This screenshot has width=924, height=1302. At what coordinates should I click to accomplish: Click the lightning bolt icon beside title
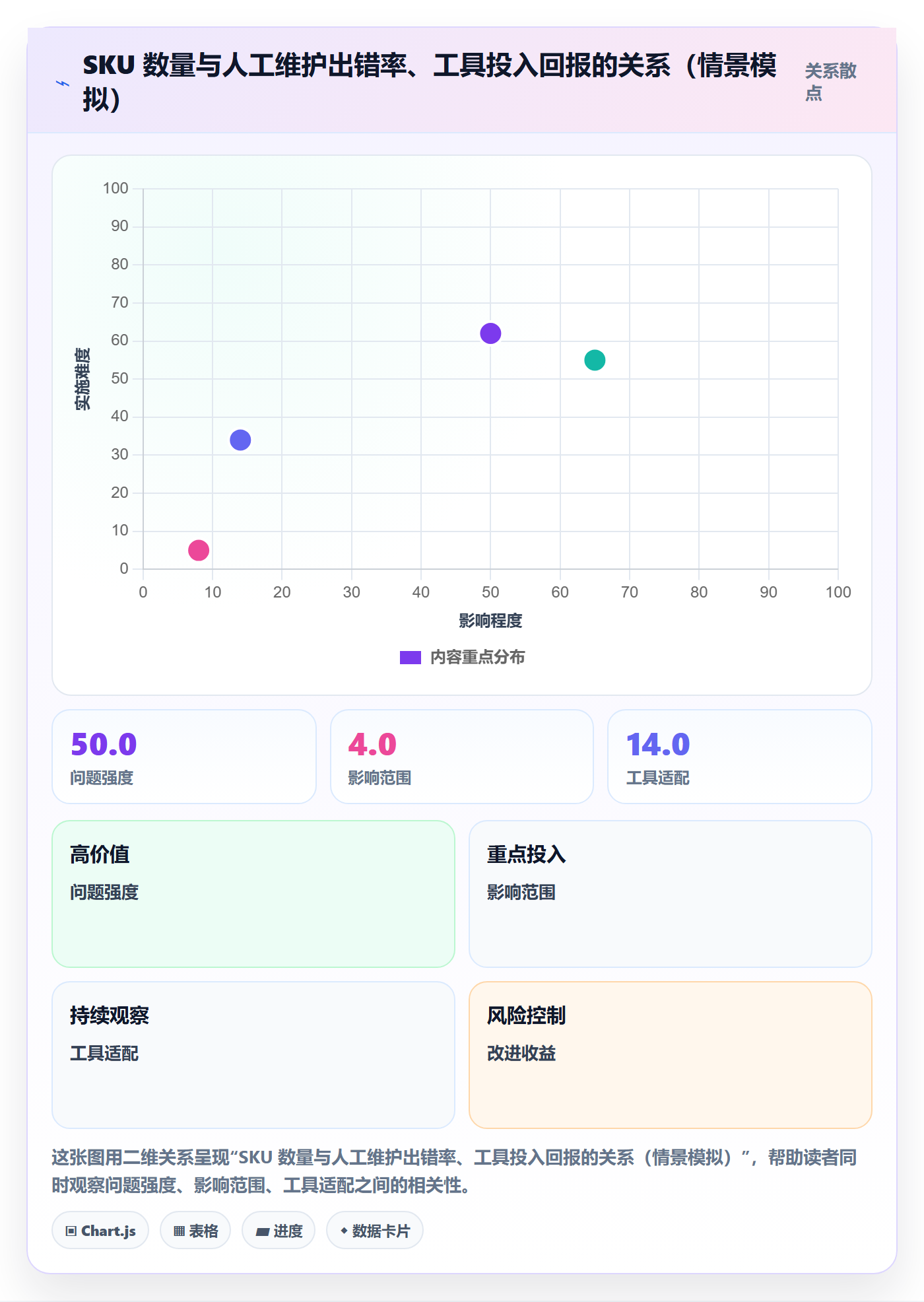(63, 83)
